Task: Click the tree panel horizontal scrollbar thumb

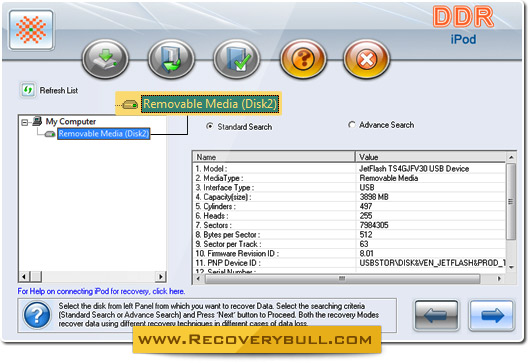Action: [x=36, y=277]
